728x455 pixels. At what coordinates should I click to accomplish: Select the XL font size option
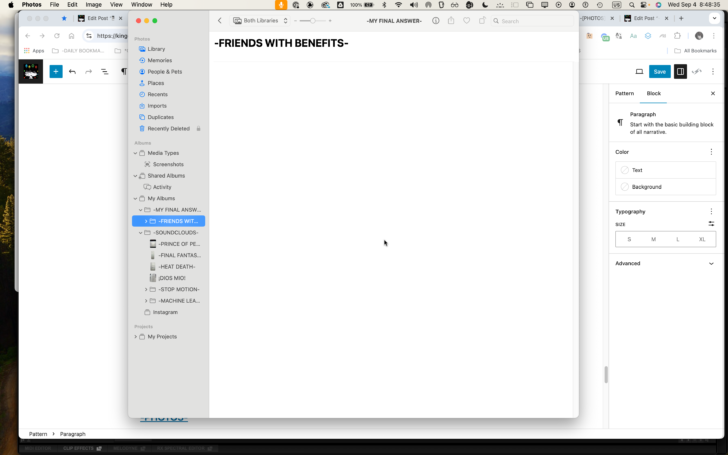pos(702,240)
